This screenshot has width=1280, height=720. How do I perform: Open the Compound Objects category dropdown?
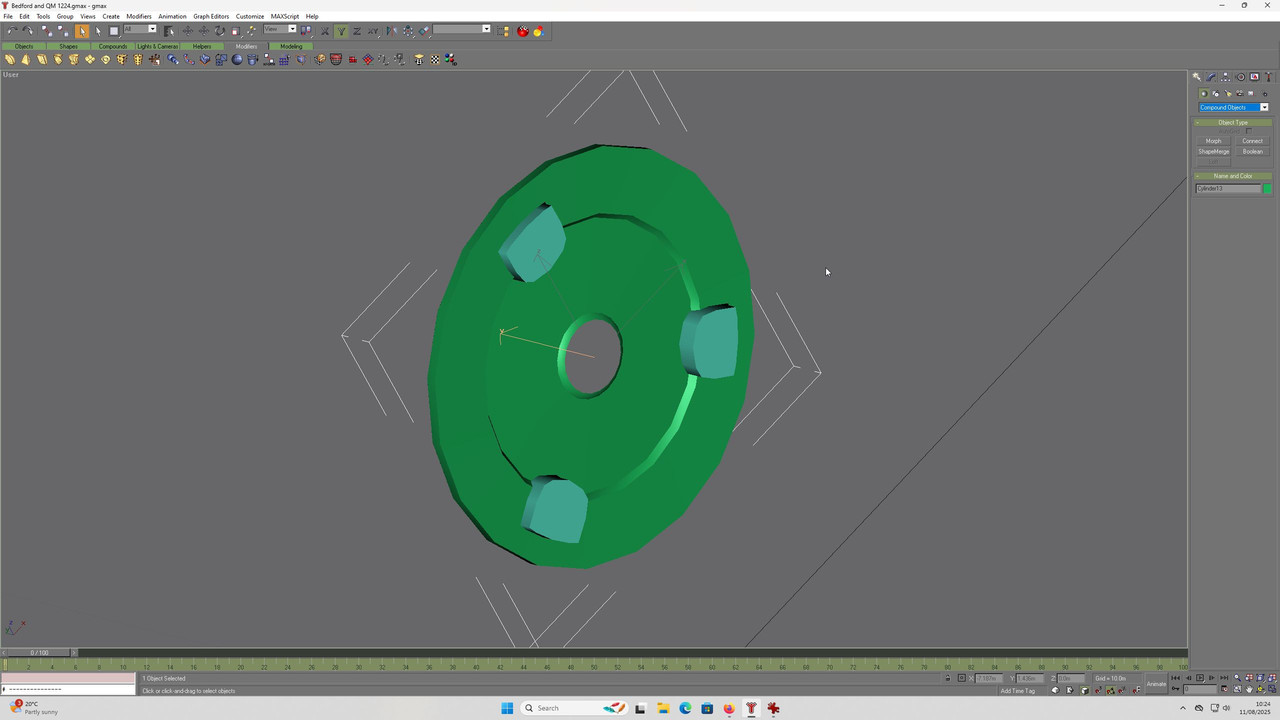click(1264, 107)
